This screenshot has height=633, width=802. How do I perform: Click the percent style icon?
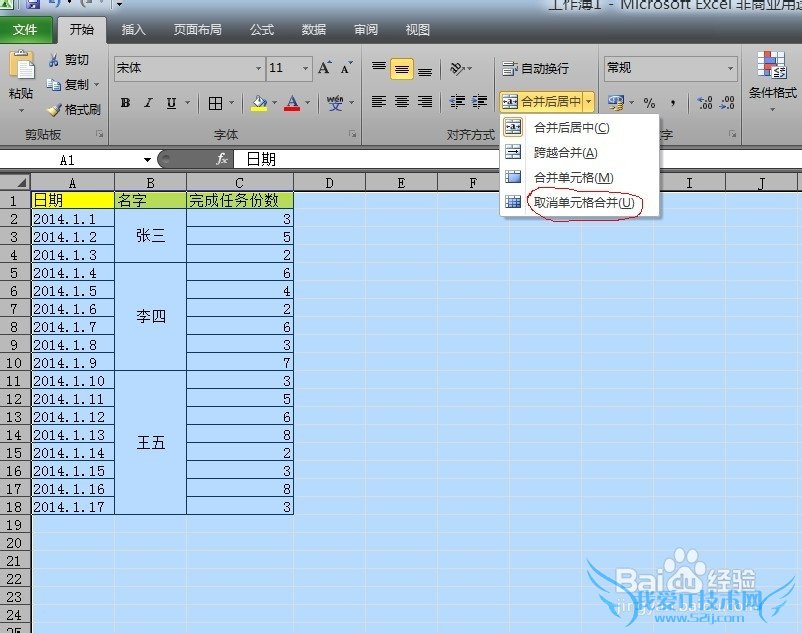point(649,102)
